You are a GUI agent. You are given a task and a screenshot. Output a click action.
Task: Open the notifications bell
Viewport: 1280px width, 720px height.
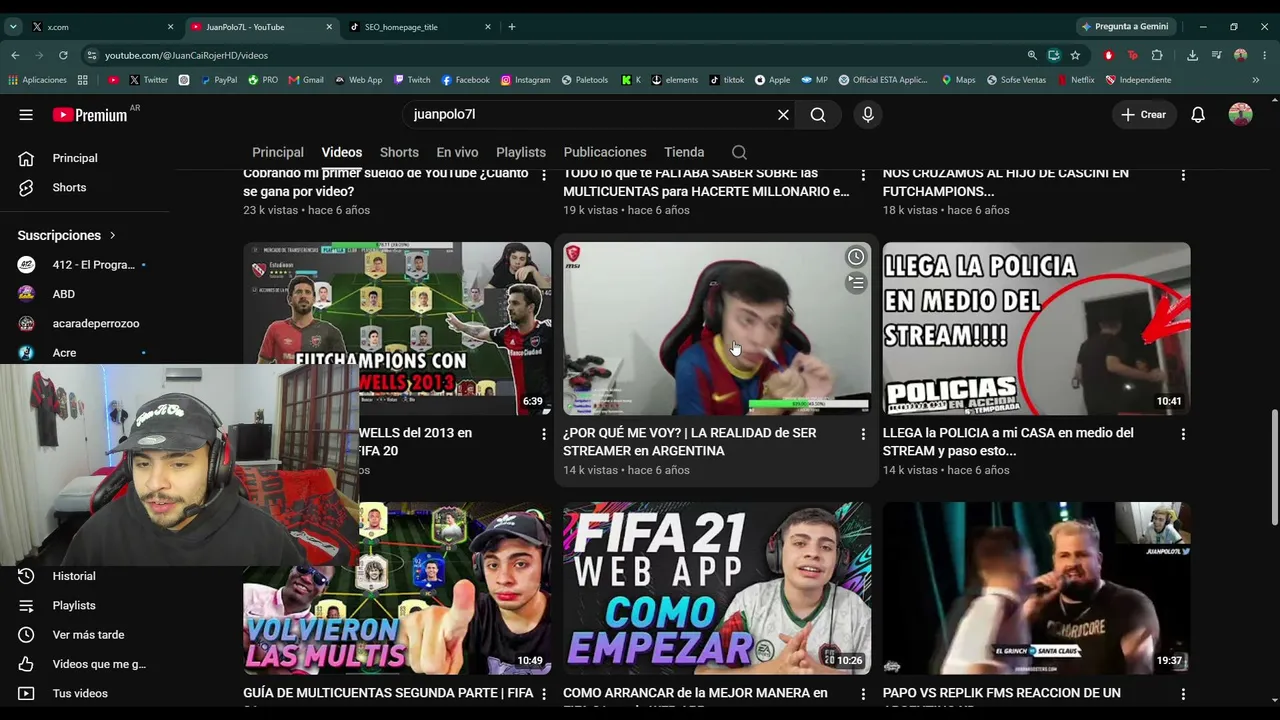click(1198, 115)
